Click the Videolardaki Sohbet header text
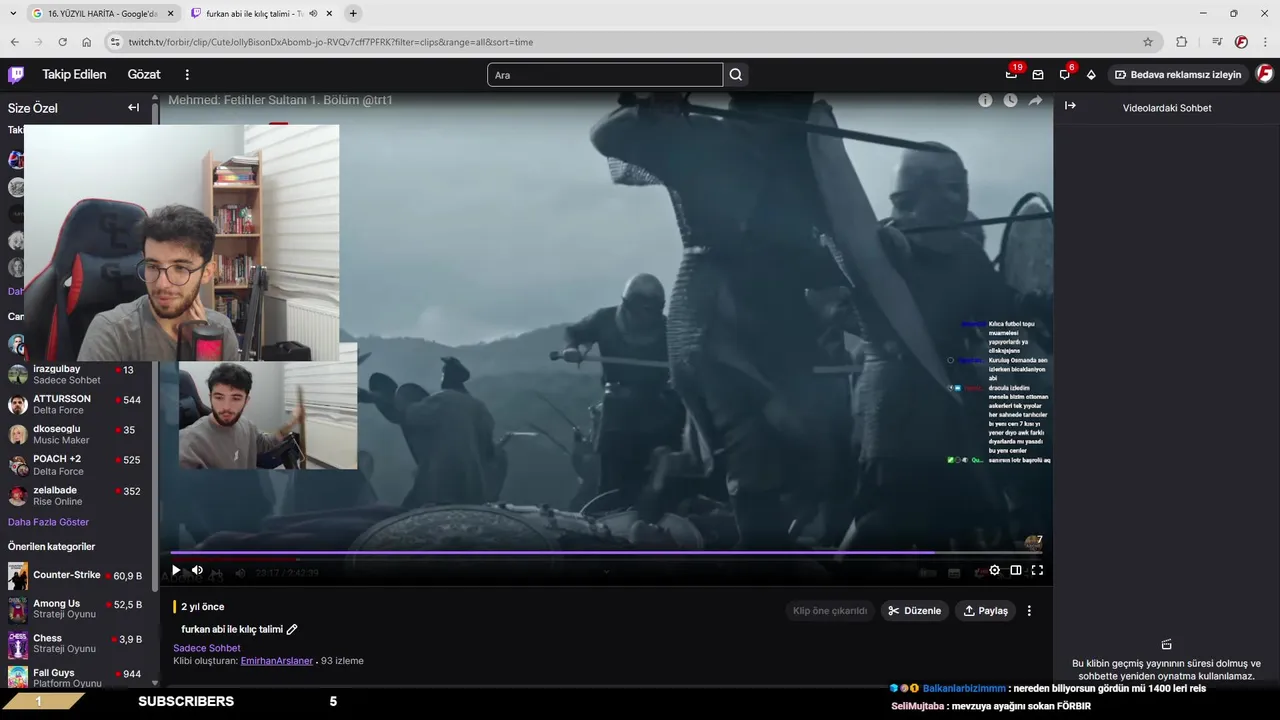Image resolution: width=1280 pixels, height=720 pixels. pyautogui.click(x=1167, y=108)
